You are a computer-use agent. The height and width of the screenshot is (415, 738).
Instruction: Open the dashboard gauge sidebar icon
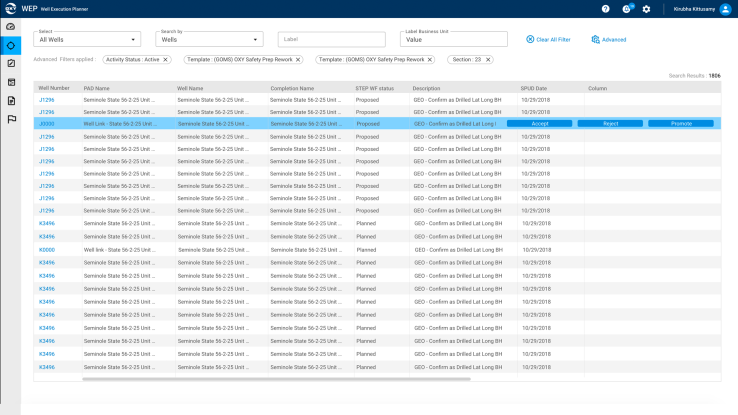(x=11, y=27)
